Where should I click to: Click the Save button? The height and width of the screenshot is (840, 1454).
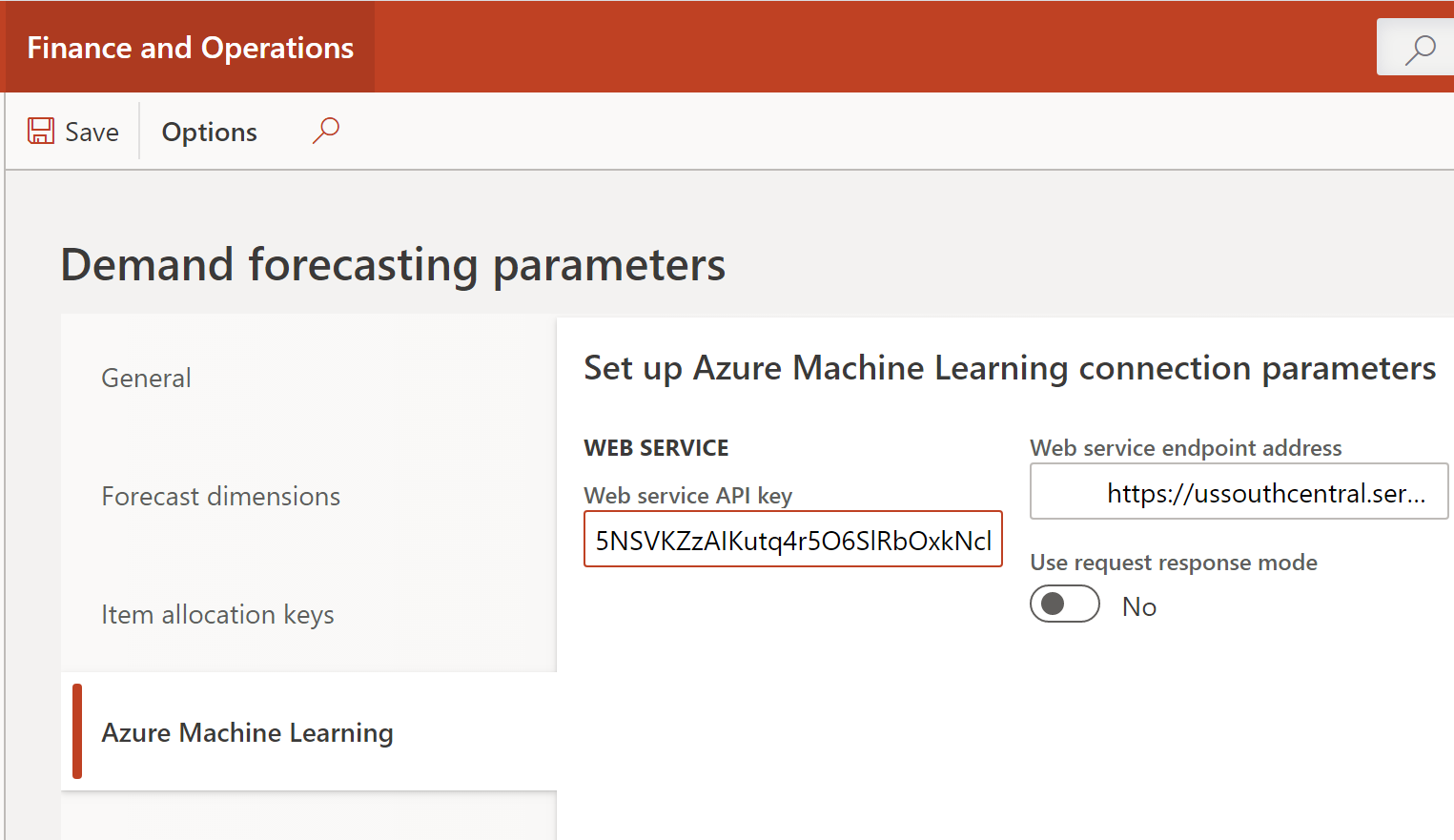click(x=73, y=131)
